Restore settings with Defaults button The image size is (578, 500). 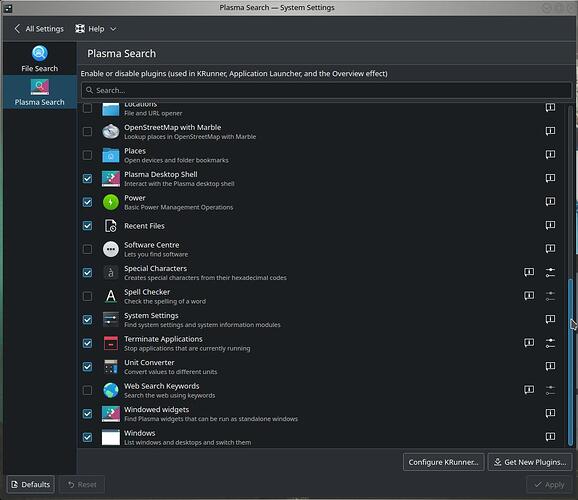[x=31, y=484]
